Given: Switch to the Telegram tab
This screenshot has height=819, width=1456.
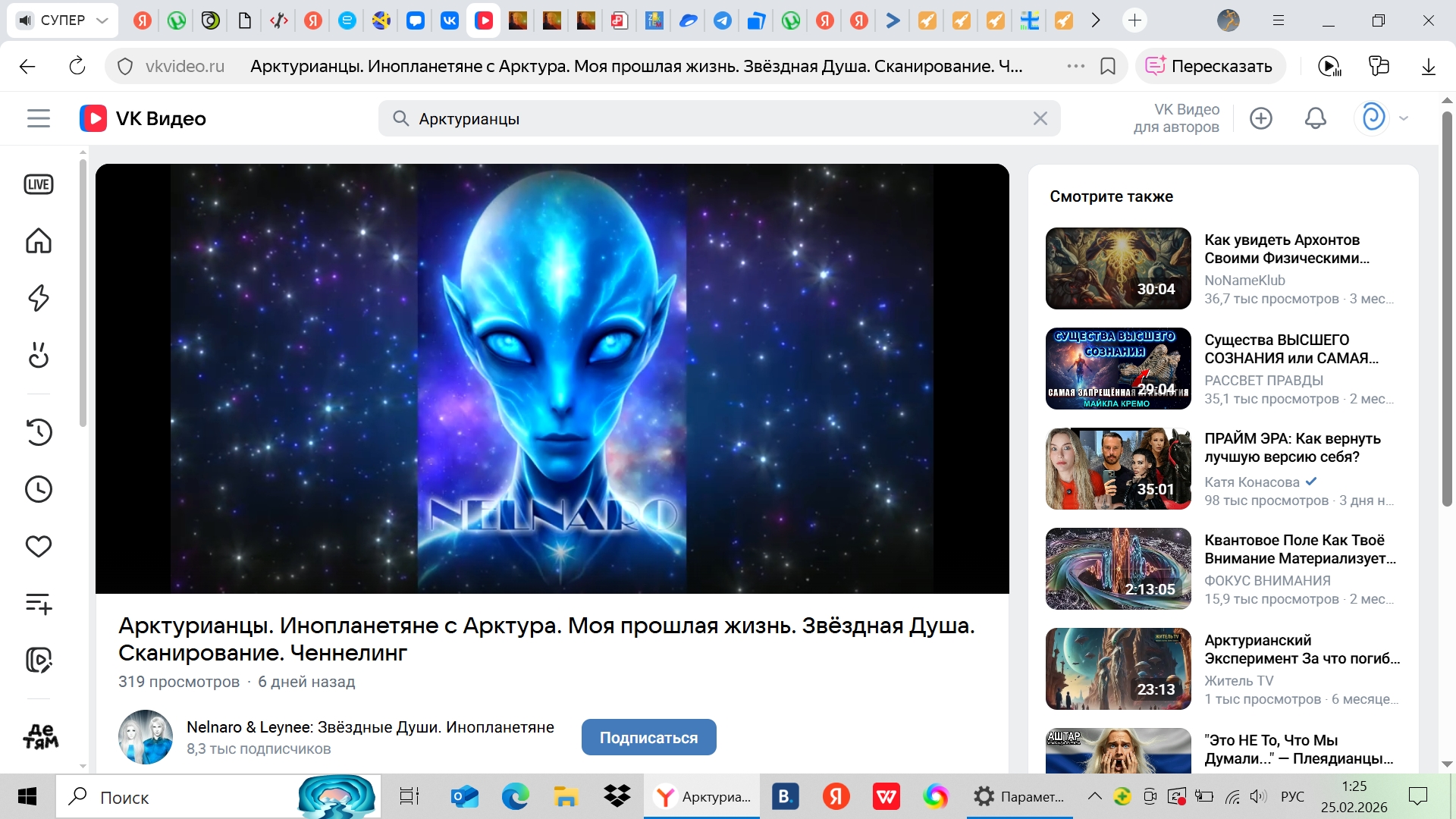Looking at the screenshot, I should point(723,20).
